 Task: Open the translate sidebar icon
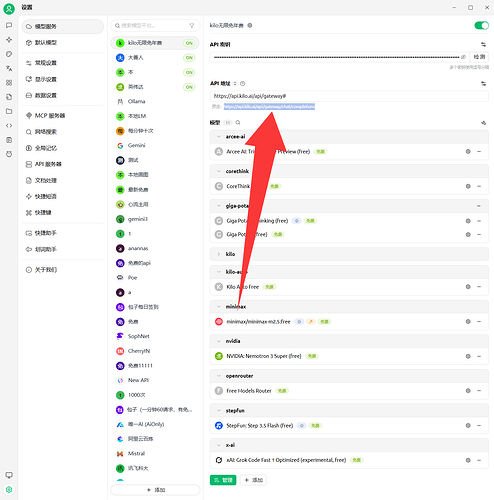(x=9, y=68)
